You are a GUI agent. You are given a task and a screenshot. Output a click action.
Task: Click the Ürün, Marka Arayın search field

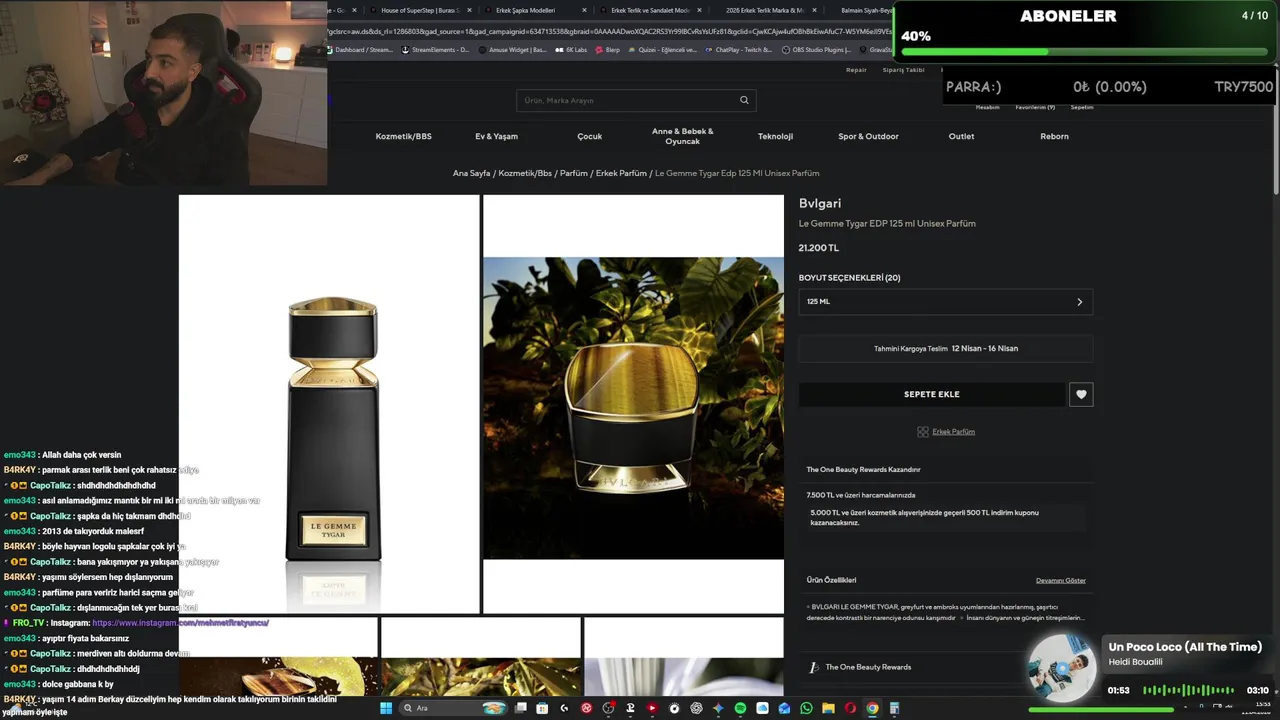click(x=636, y=100)
